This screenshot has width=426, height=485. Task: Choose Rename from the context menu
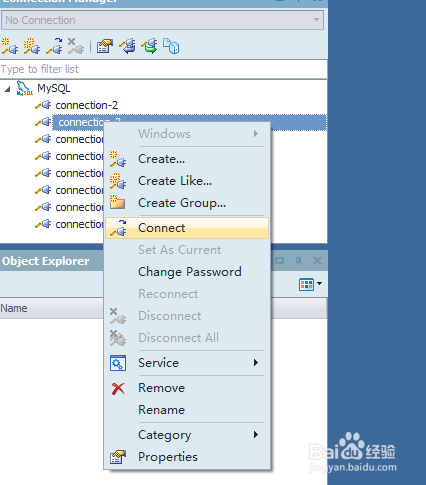pos(187,410)
